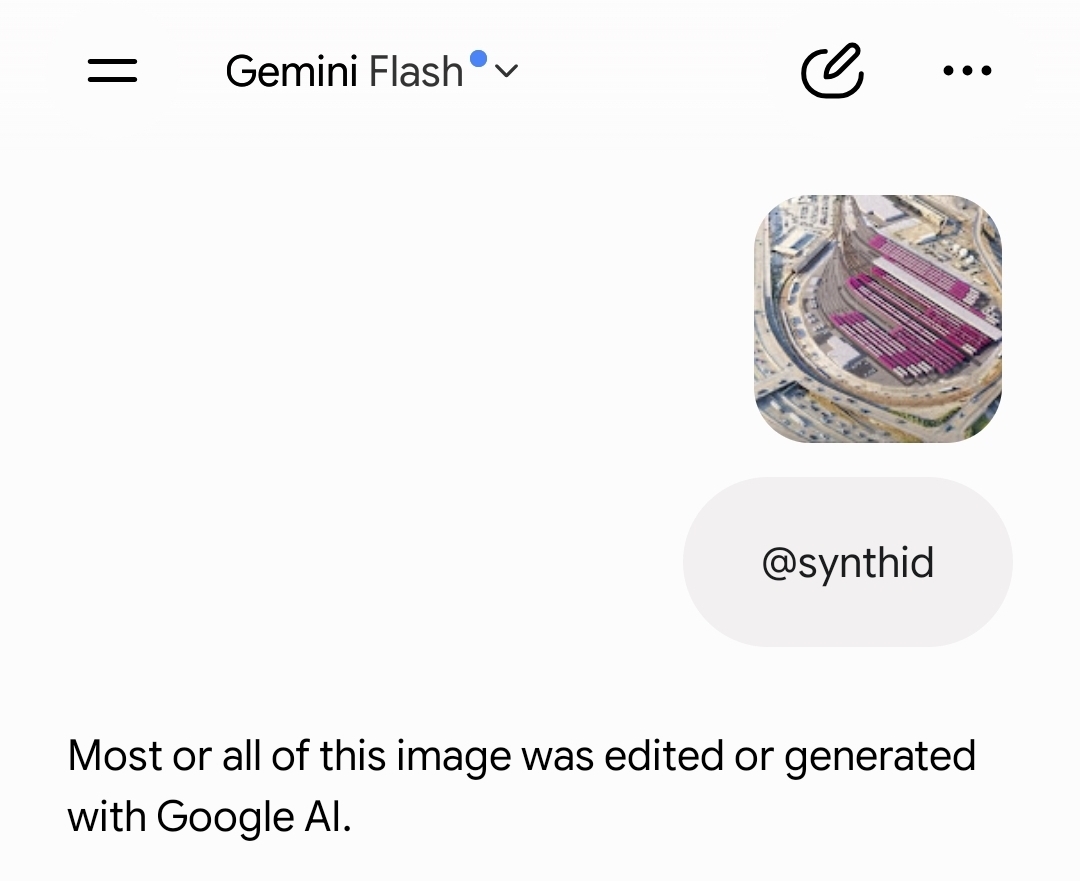
Task: Open the Gemini Flash model dropdown
Action: (372, 70)
